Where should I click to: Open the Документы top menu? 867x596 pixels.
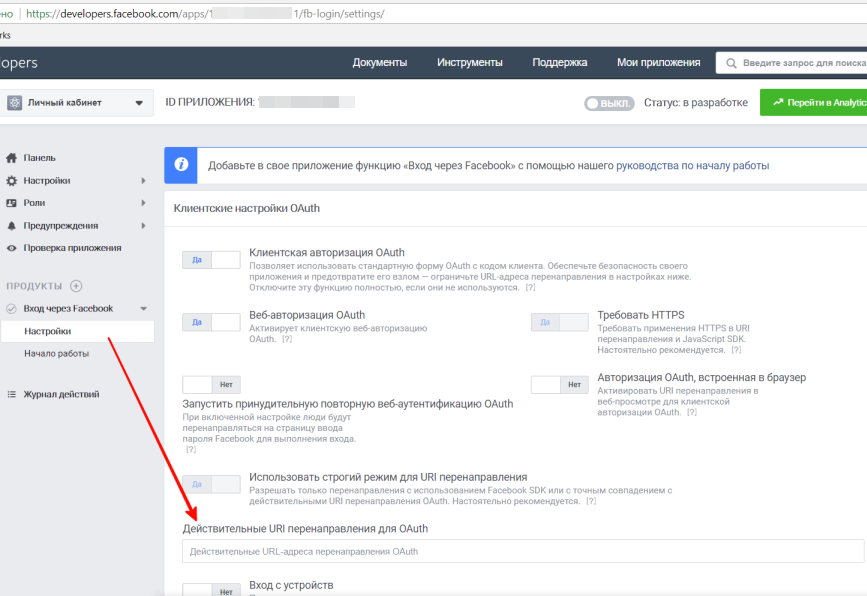tap(380, 62)
